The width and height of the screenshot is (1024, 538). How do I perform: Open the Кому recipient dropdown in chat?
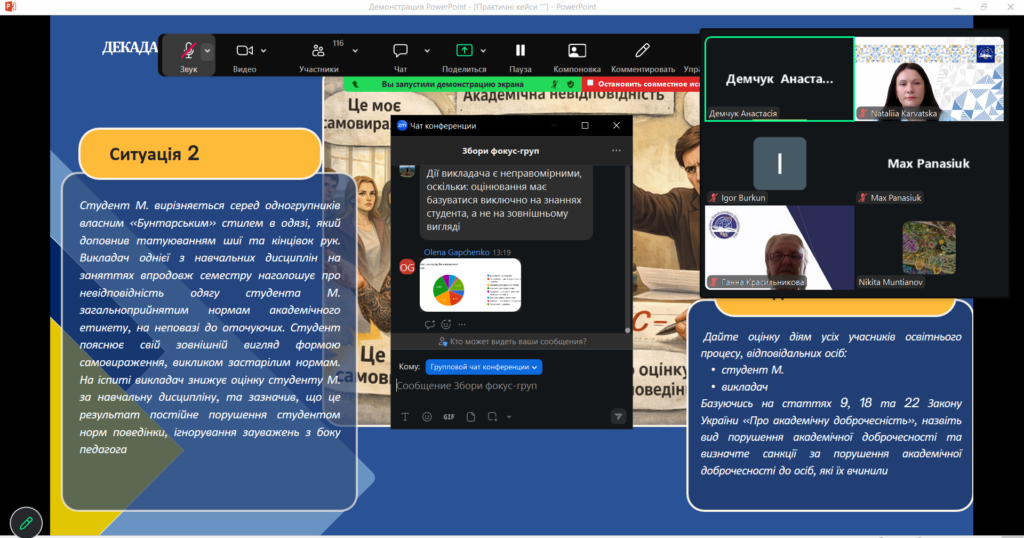(484, 367)
